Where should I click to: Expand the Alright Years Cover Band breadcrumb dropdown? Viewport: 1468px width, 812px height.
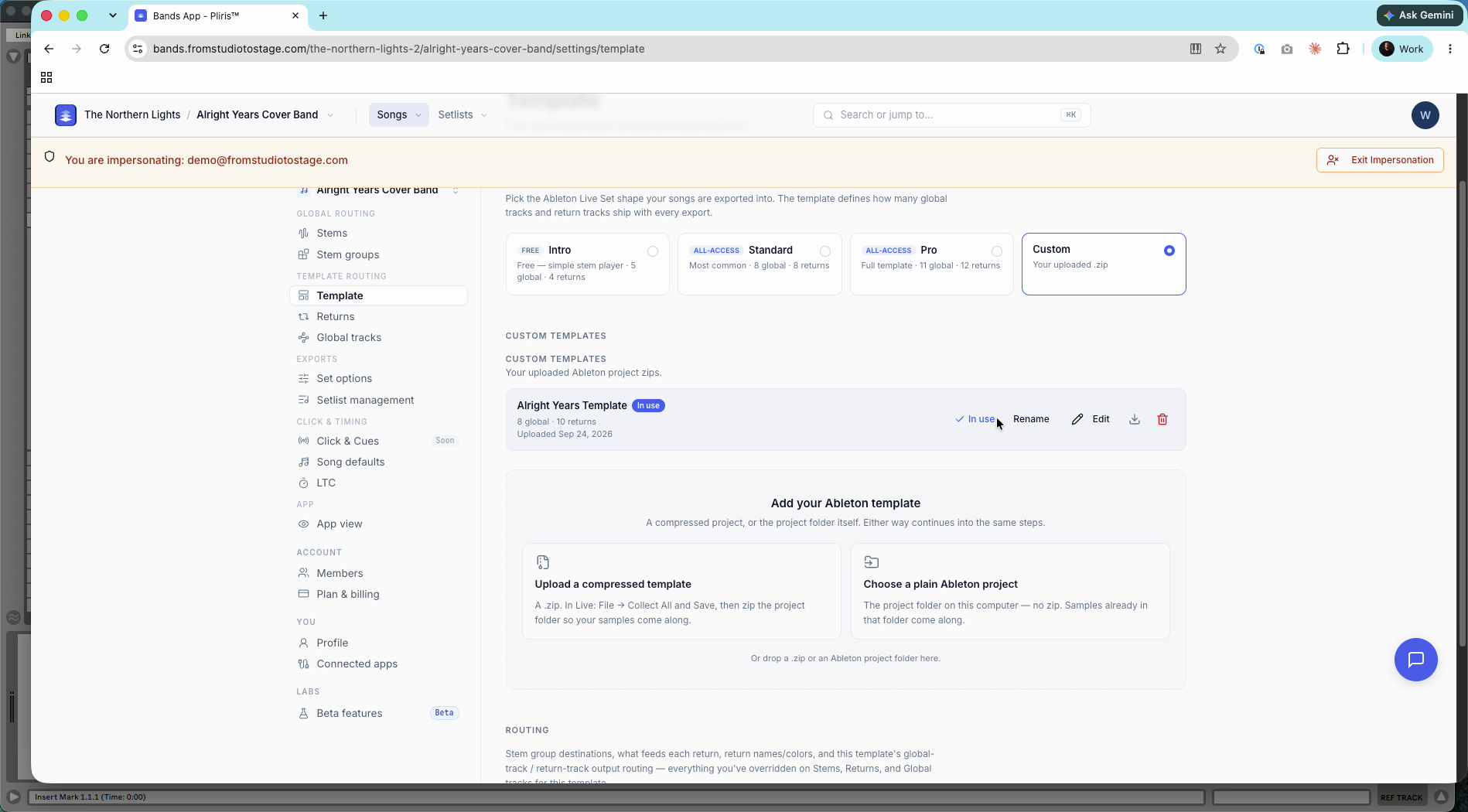[330, 115]
